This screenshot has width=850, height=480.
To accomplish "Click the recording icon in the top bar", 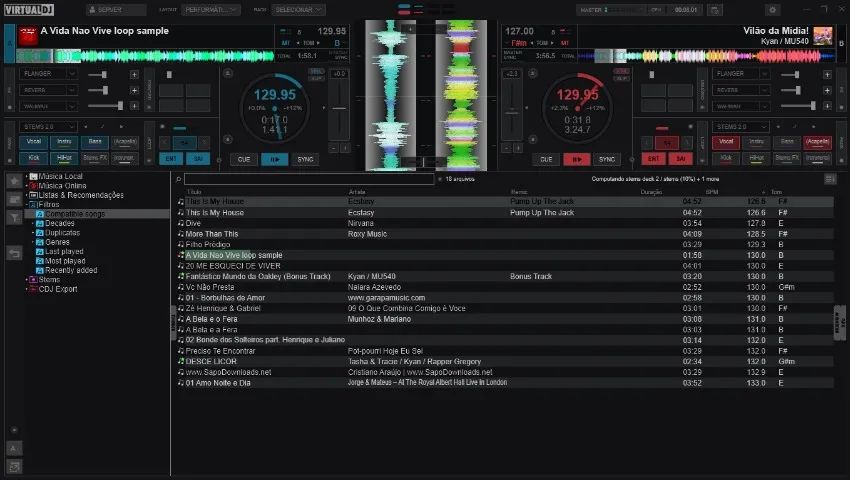I will (714, 10).
